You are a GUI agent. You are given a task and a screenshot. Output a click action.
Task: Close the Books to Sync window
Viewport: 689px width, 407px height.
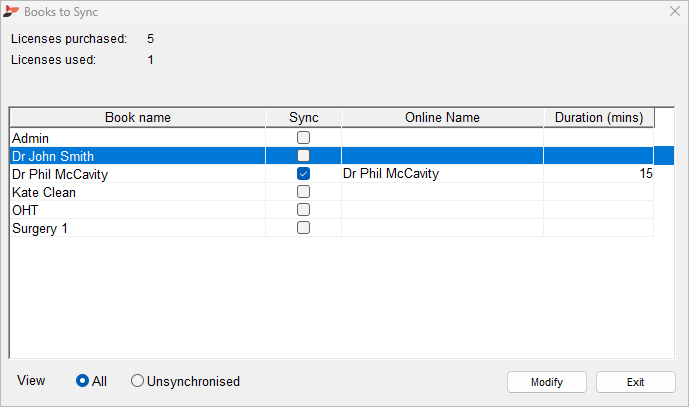671,12
